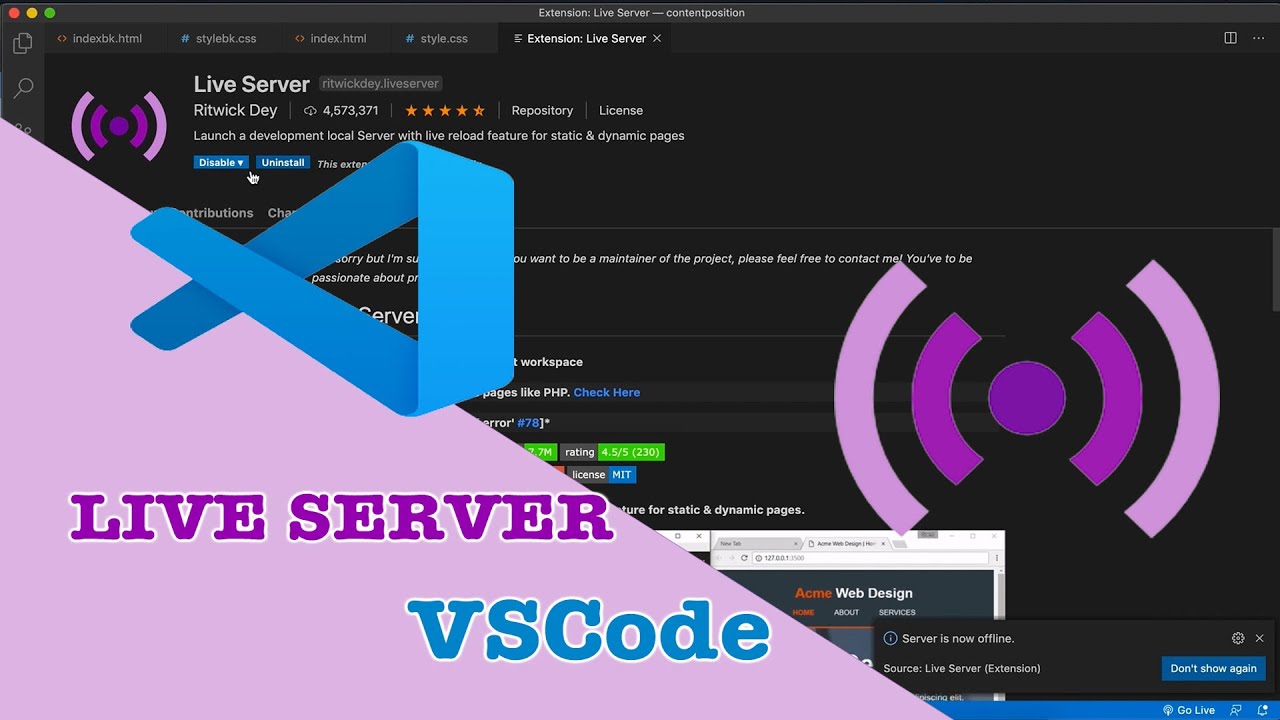1280x720 pixels.
Task: Click the Ritwick Dey publisher name
Action: point(235,111)
